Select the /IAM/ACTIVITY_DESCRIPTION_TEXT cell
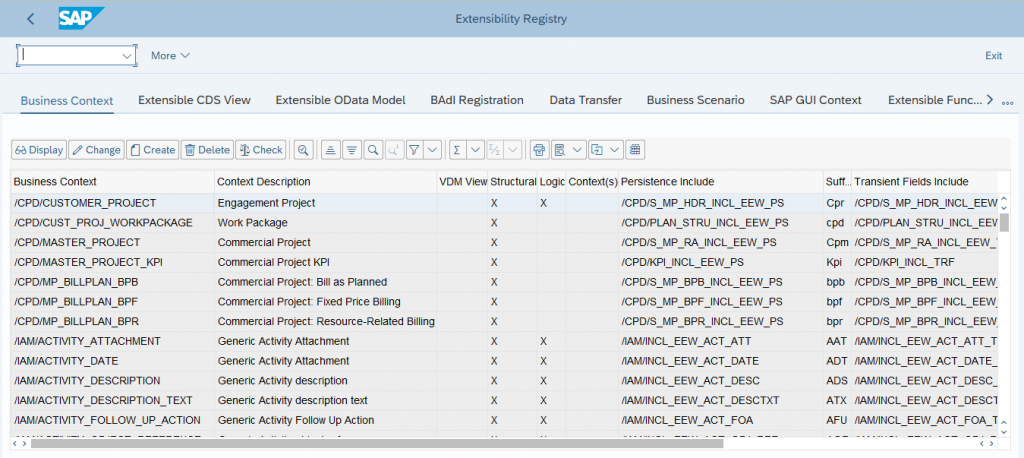The height and width of the screenshot is (458, 1024). click(112, 400)
